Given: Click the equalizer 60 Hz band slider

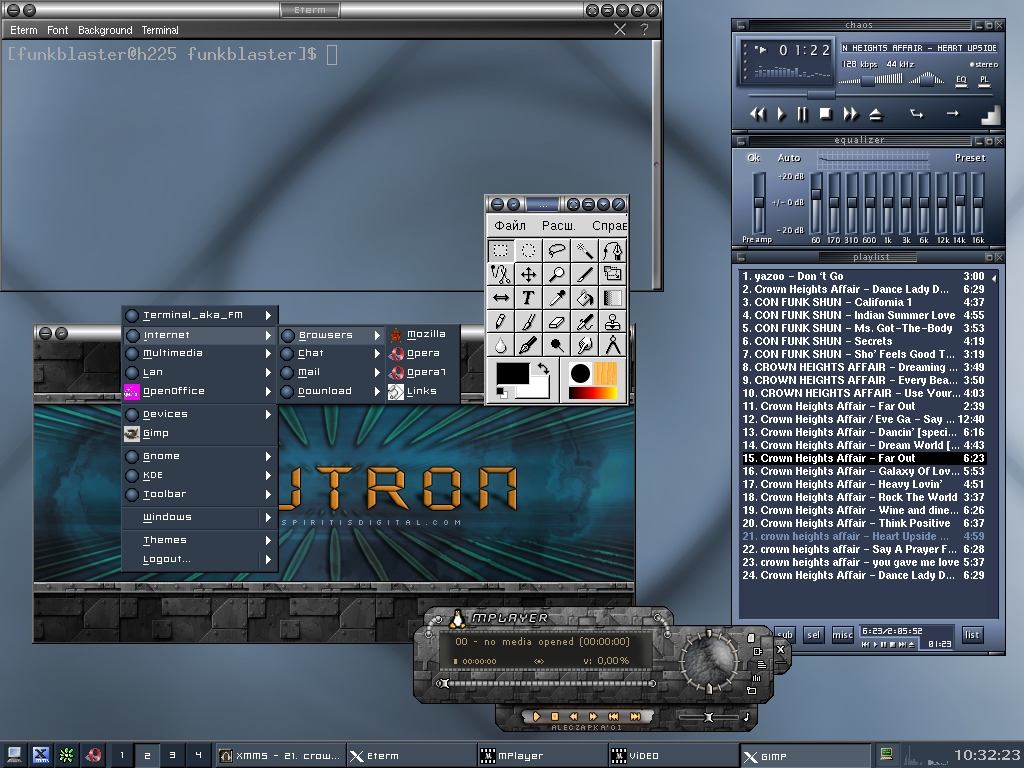Looking at the screenshot, I should 816,202.
